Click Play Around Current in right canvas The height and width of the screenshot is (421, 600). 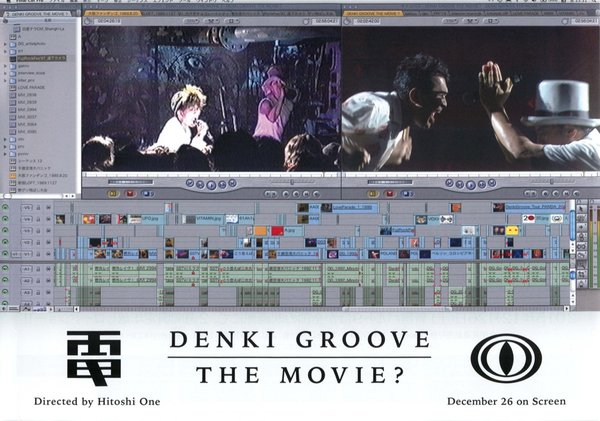point(482,185)
